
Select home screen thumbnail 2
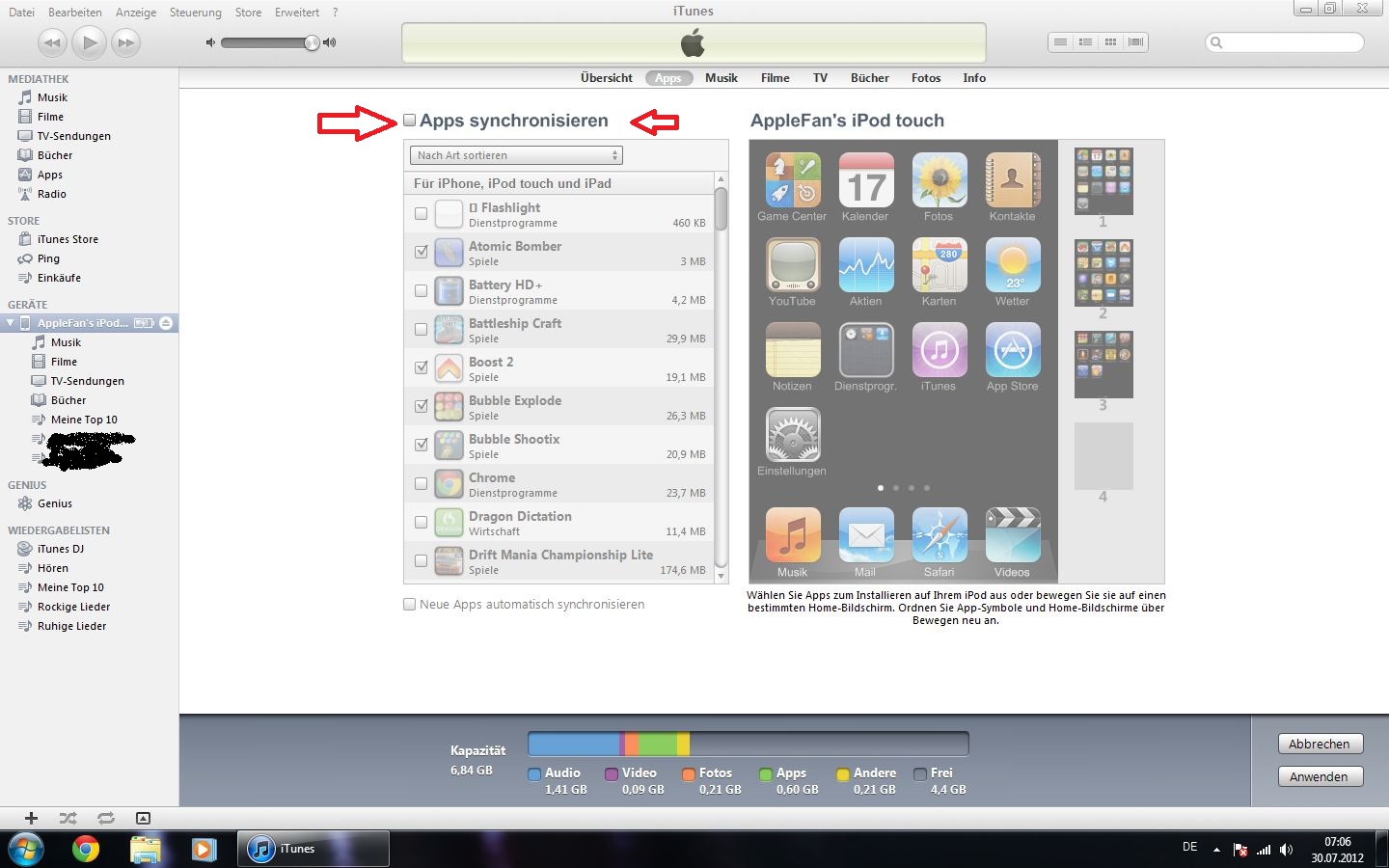pyautogui.click(x=1103, y=273)
